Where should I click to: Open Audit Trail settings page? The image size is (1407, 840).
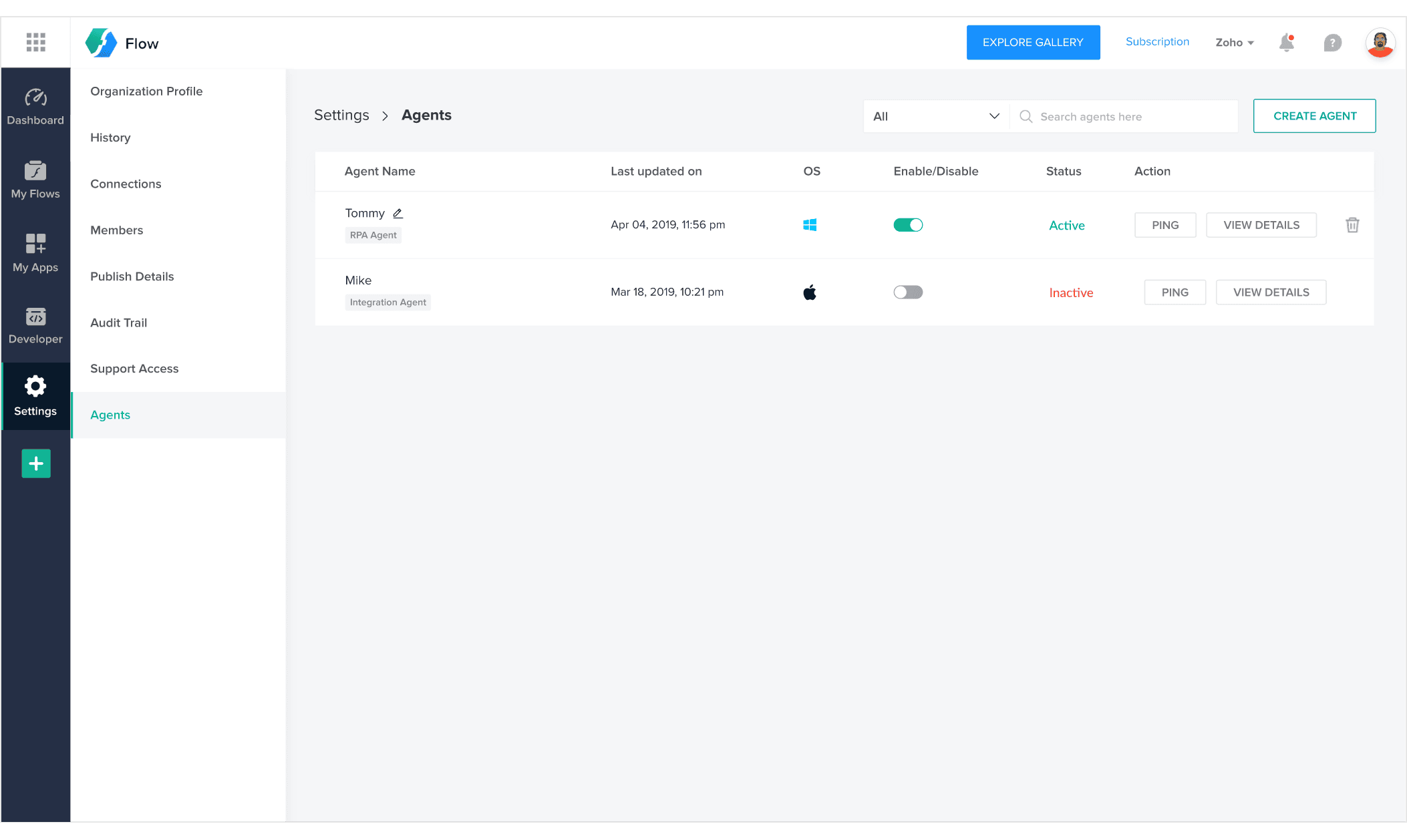tap(118, 323)
